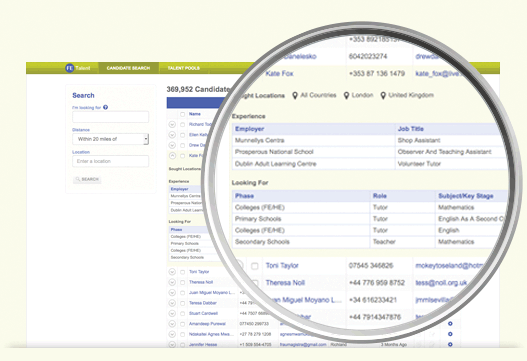Expand Theresa Noll's row chevron in the small list
This screenshot has width=527, height=361.
[172, 282]
